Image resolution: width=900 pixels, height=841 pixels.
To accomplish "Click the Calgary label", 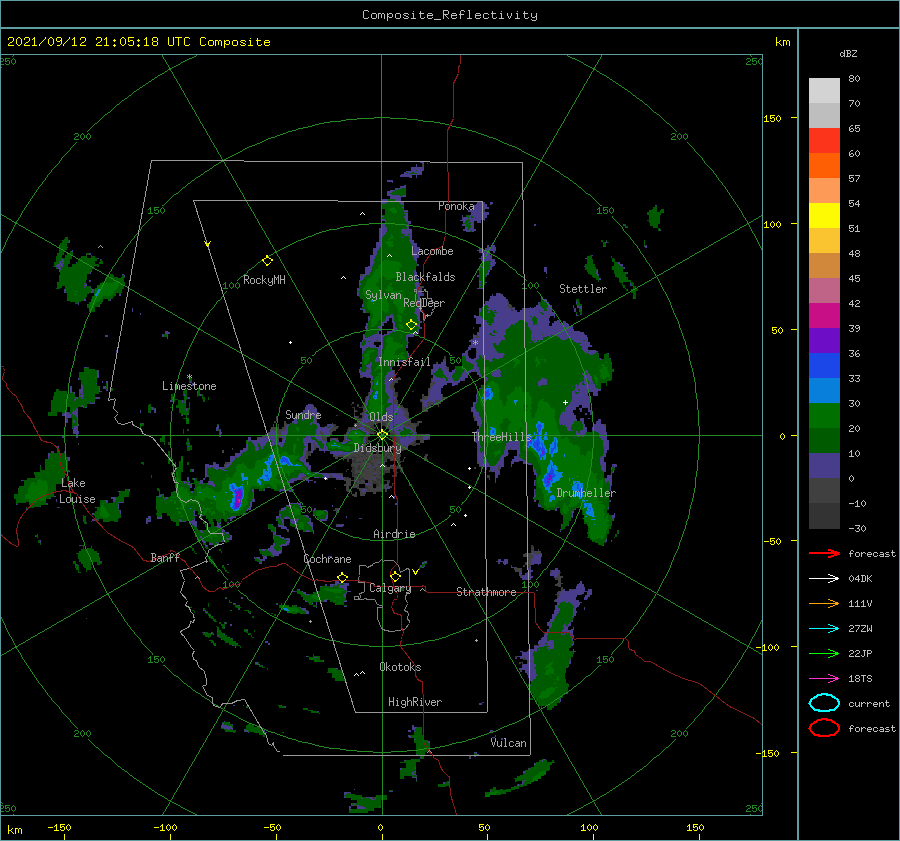I will 390,588.
